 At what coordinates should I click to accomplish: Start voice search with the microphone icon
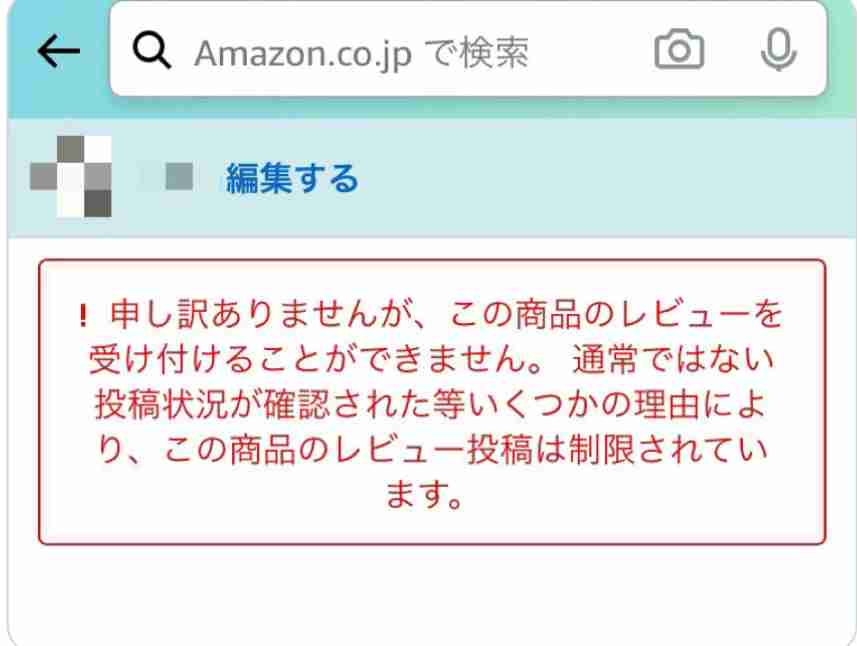778,50
